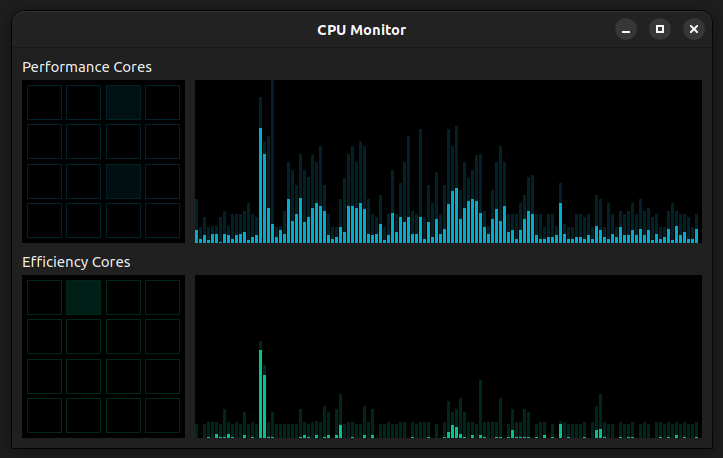The image size is (723, 458).
Task: Click the tallest cyan spike in Performance graph
Action: [x=261, y=185]
